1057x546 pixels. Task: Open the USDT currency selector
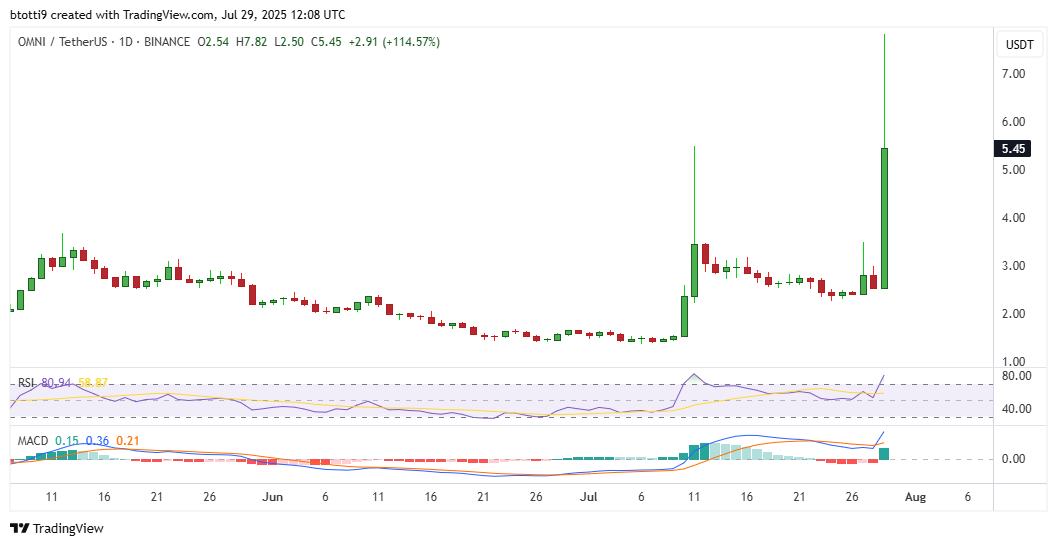[1019, 44]
